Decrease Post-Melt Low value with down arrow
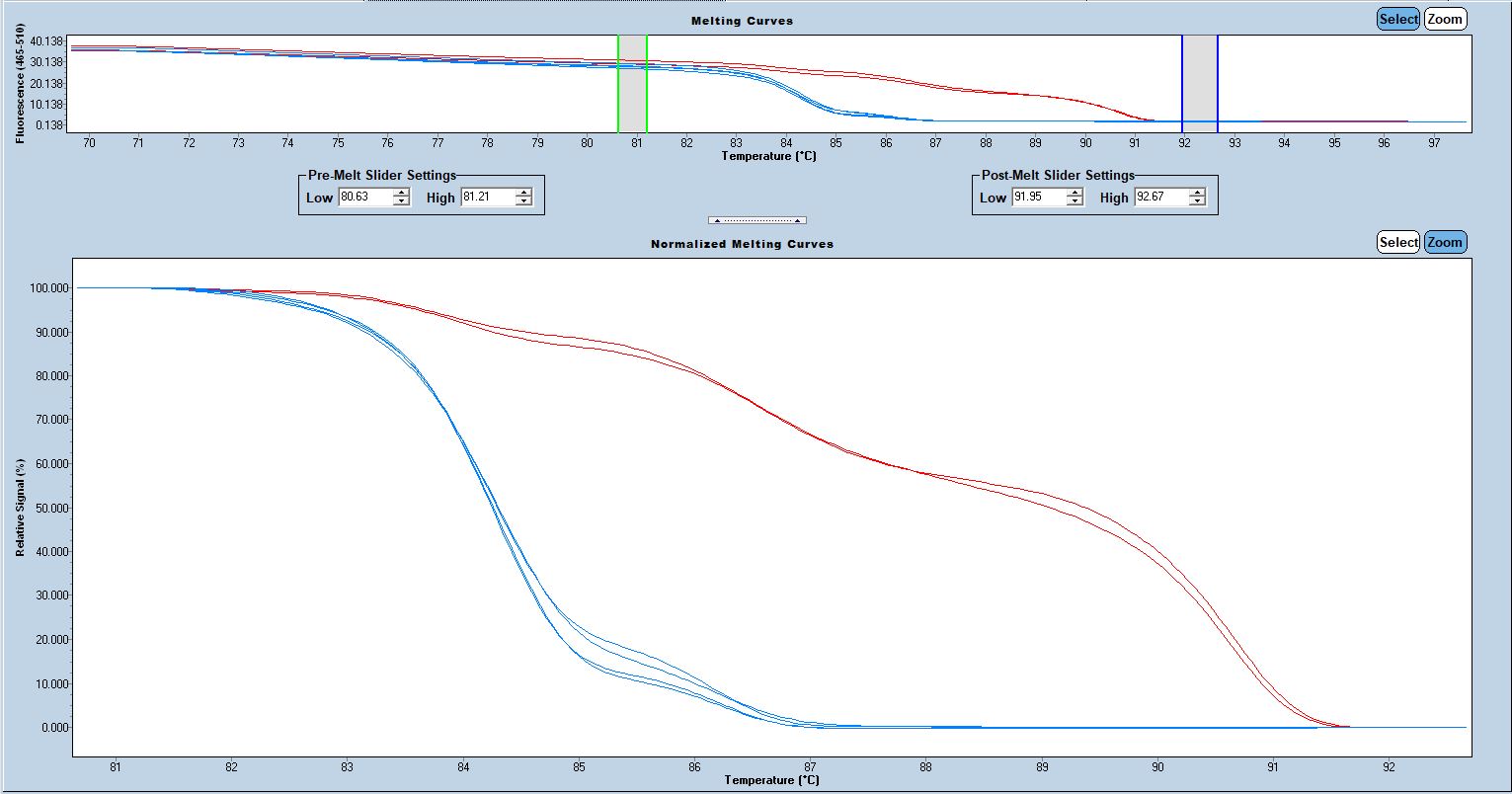Image resolution: width=1512 pixels, height=794 pixels. [1074, 201]
